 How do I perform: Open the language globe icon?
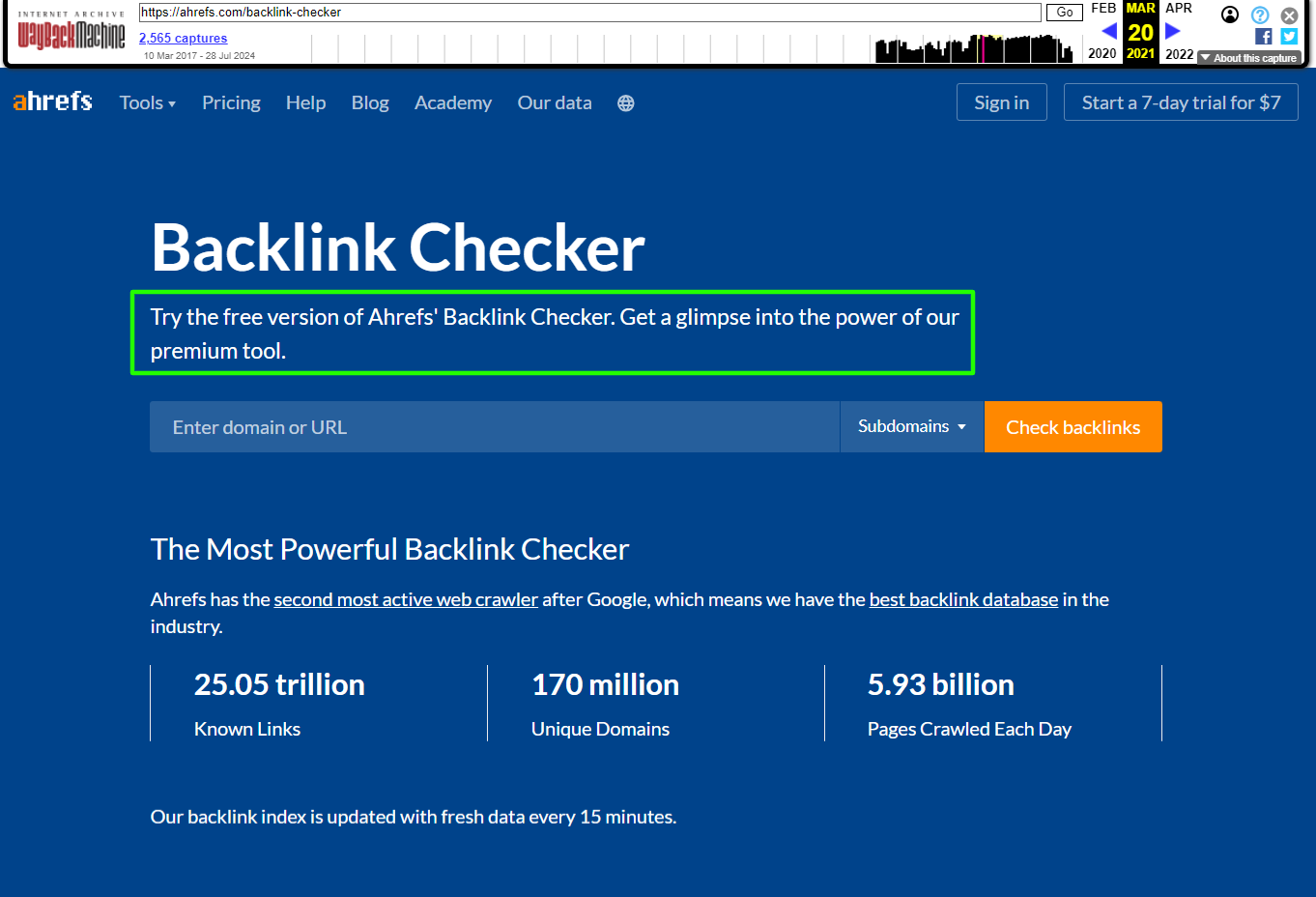click(x=626, y=103)
